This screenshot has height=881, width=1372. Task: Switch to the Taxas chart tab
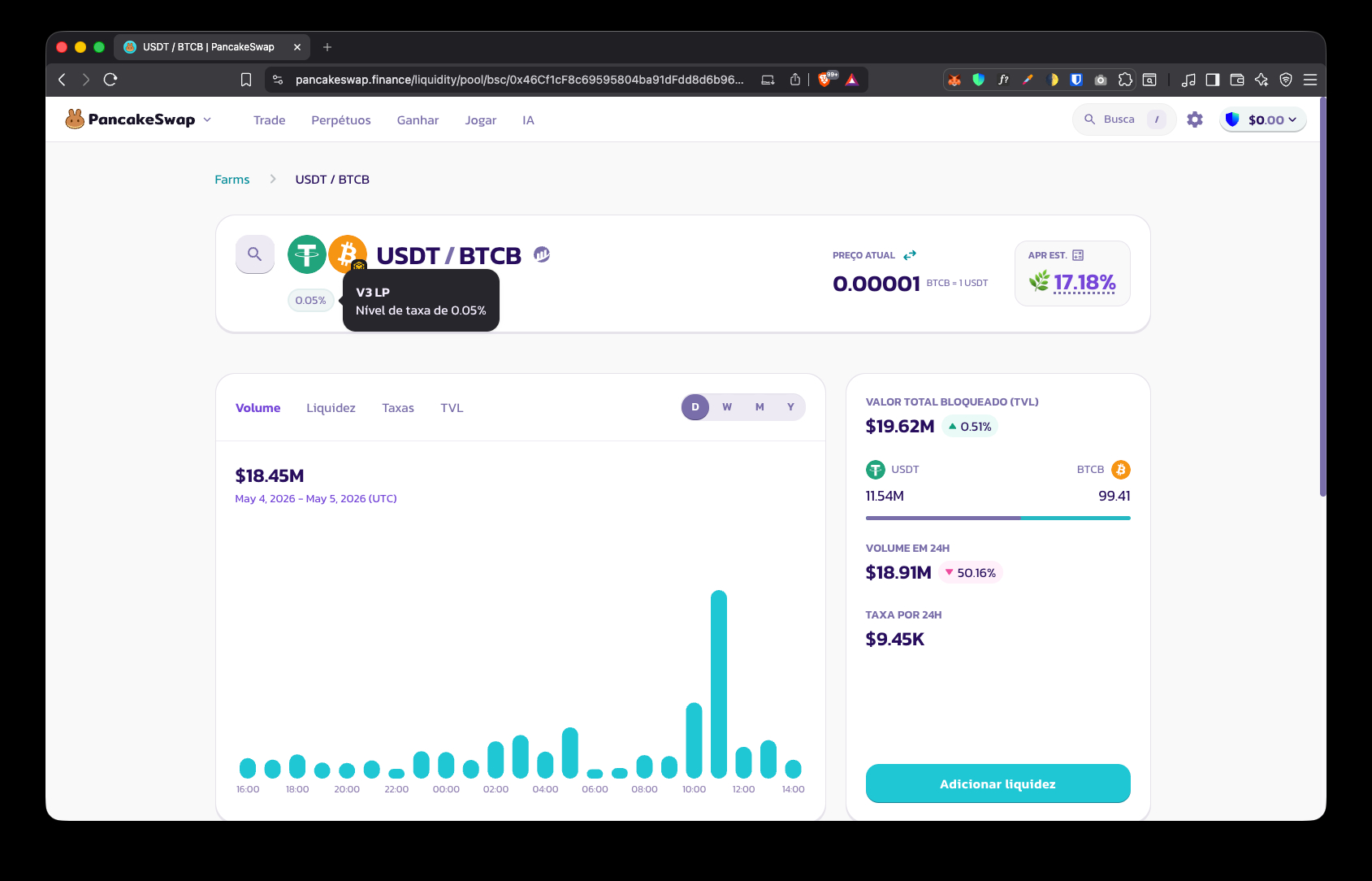(x=398, y=408)
